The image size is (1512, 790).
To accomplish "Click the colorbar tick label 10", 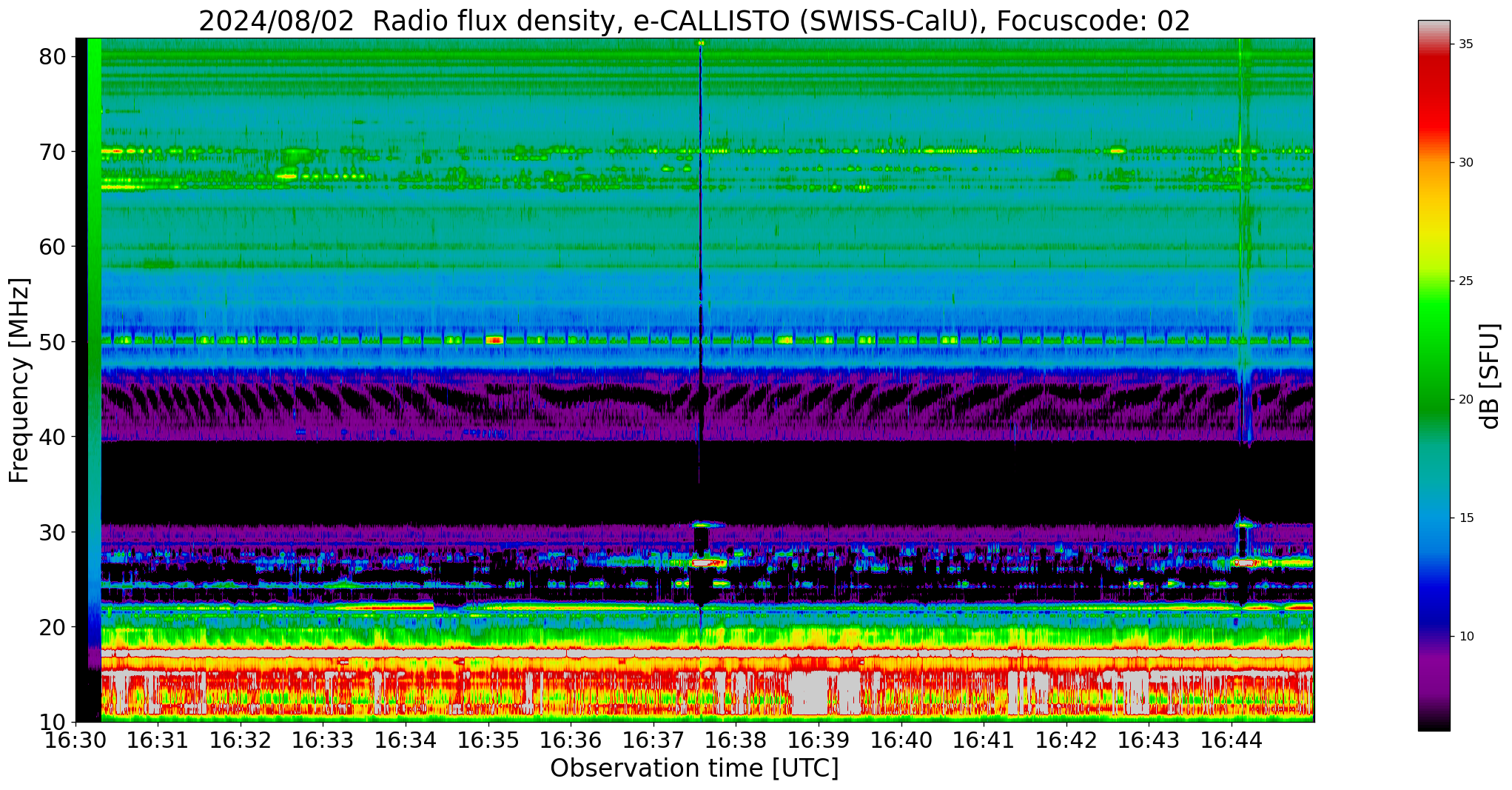I will pyautogui.click(x=1465, y=637).
